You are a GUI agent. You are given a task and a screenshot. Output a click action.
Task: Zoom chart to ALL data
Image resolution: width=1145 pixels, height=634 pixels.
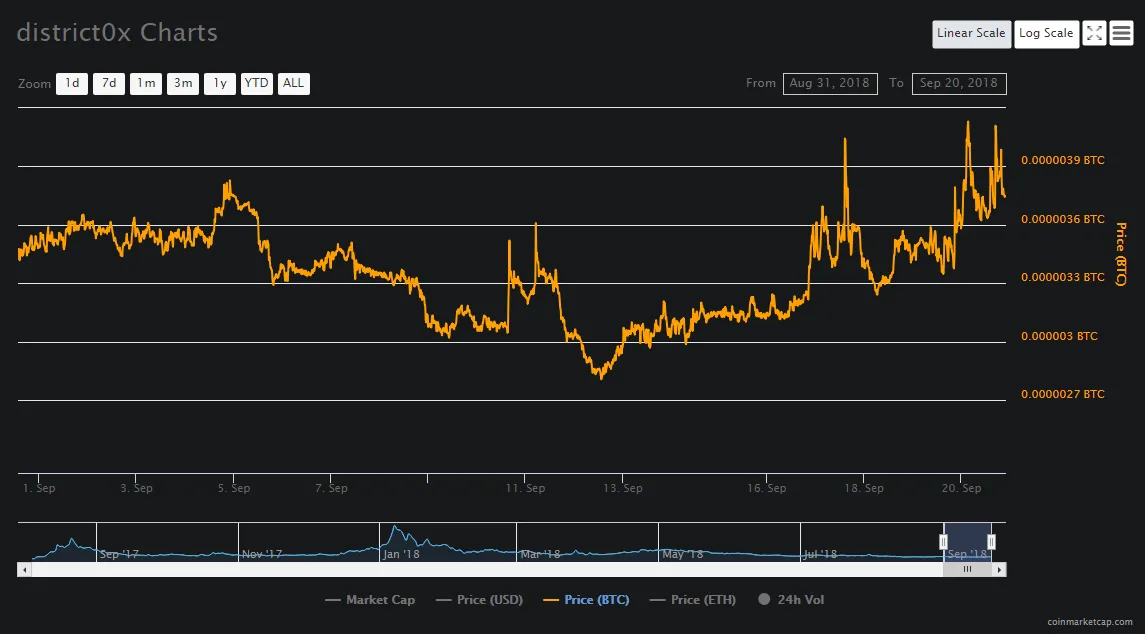pos(294,83)
